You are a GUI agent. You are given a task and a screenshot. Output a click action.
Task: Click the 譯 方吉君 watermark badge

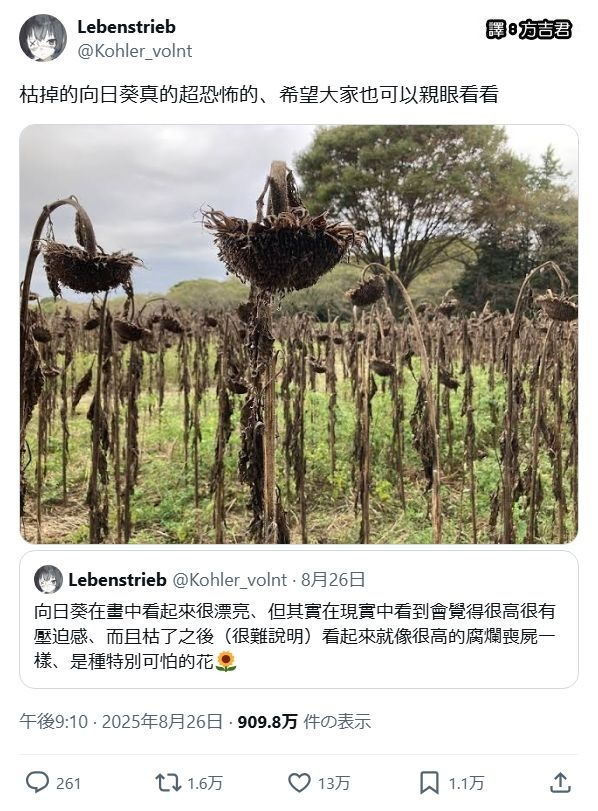point(529,29)
